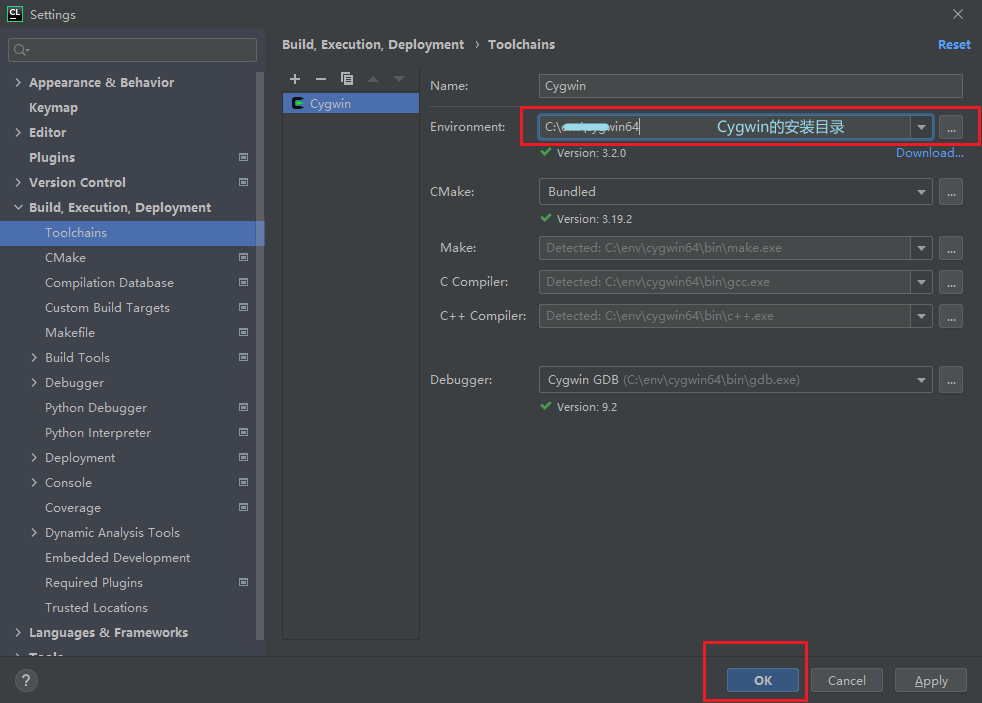Click the project-level icon beside Build Tools
The height and width of the screenshot is (703, 982).
pyautogui.click(x=244, y=357)
